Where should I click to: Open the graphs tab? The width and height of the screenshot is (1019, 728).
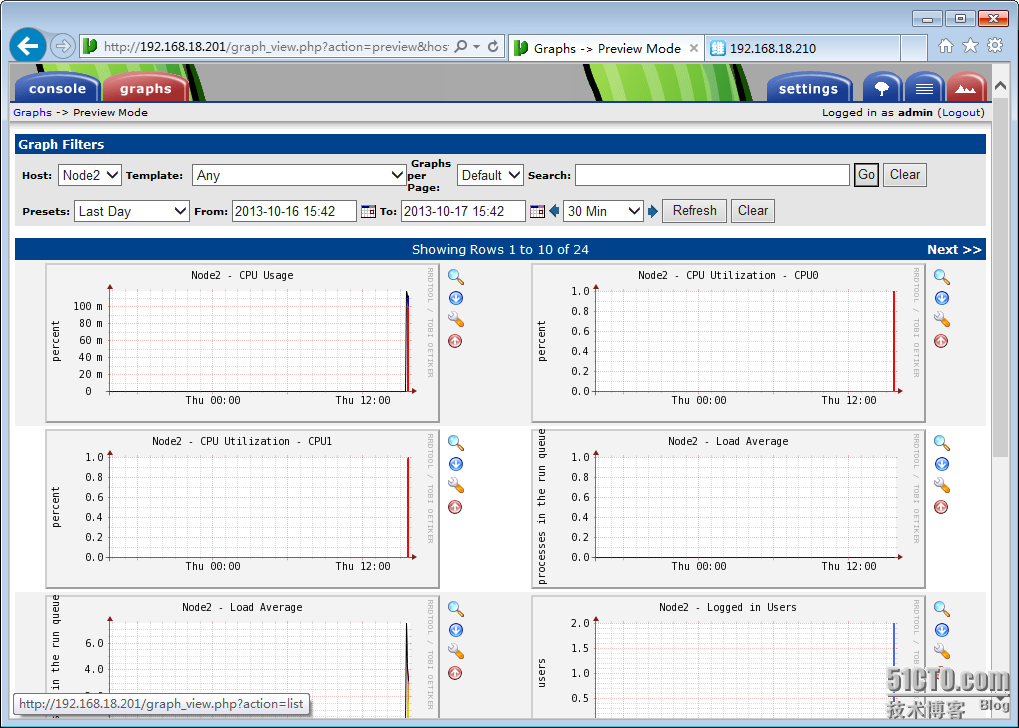point(146,88)
